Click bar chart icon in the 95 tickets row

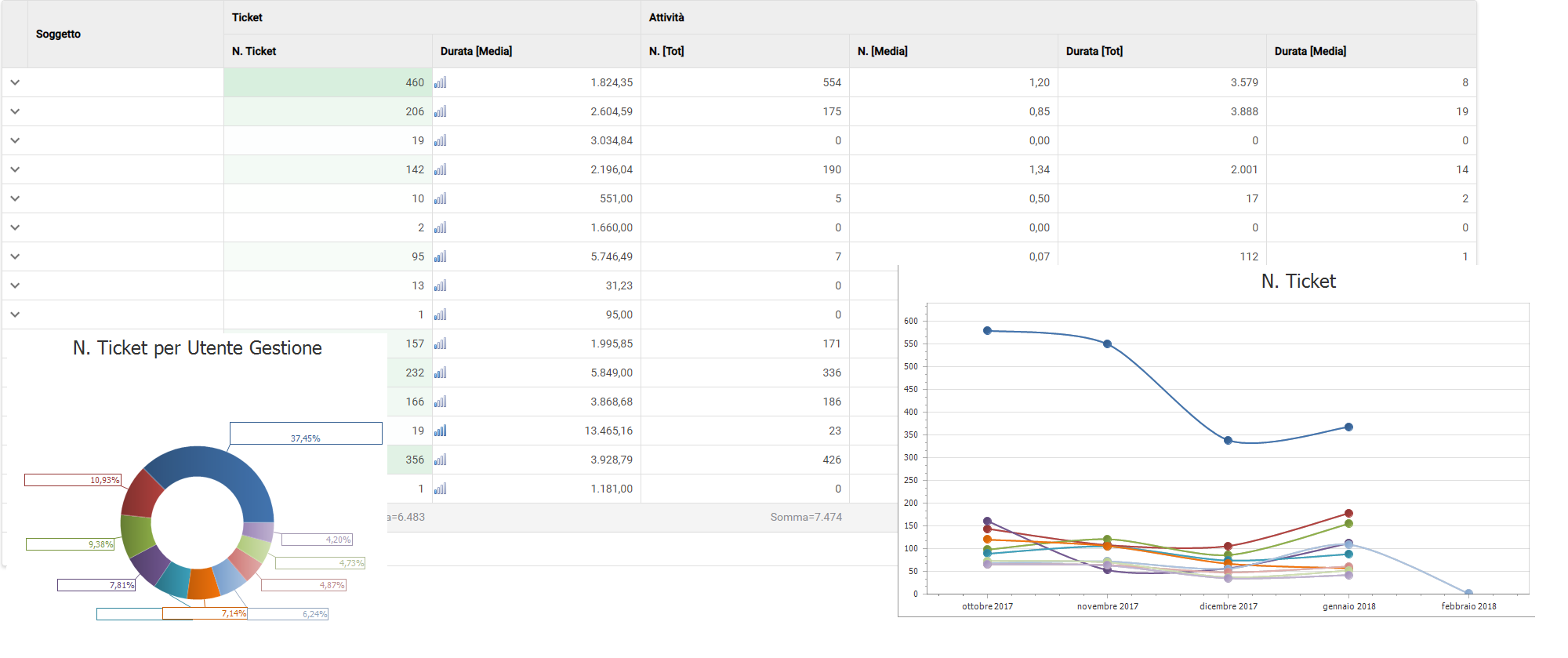[x=441, y=256]
